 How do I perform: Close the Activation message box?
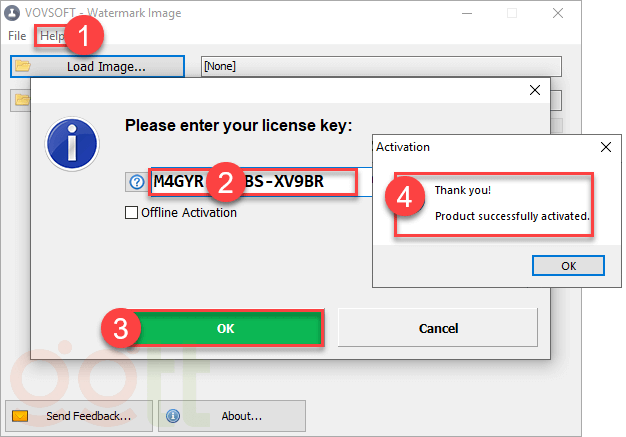[605, 147]
